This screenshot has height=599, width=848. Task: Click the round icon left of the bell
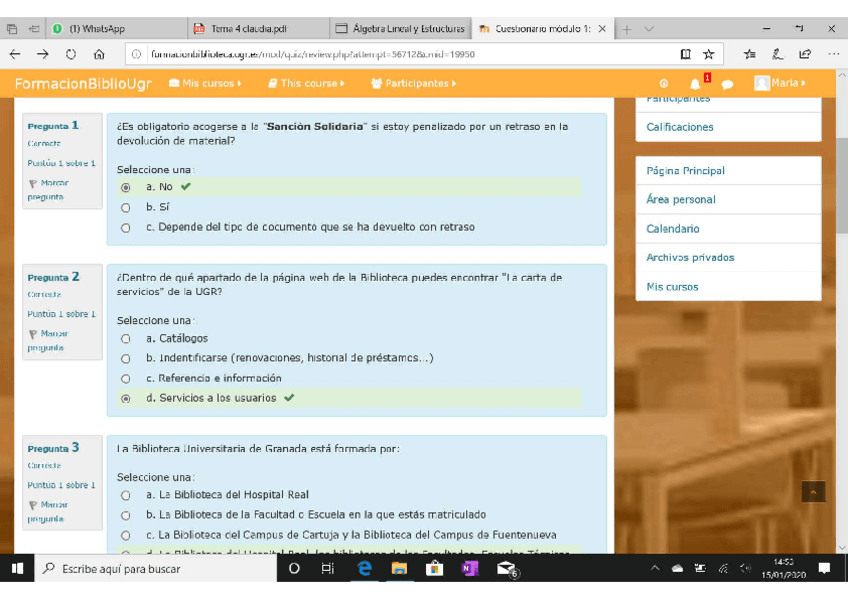pos(664,84)
